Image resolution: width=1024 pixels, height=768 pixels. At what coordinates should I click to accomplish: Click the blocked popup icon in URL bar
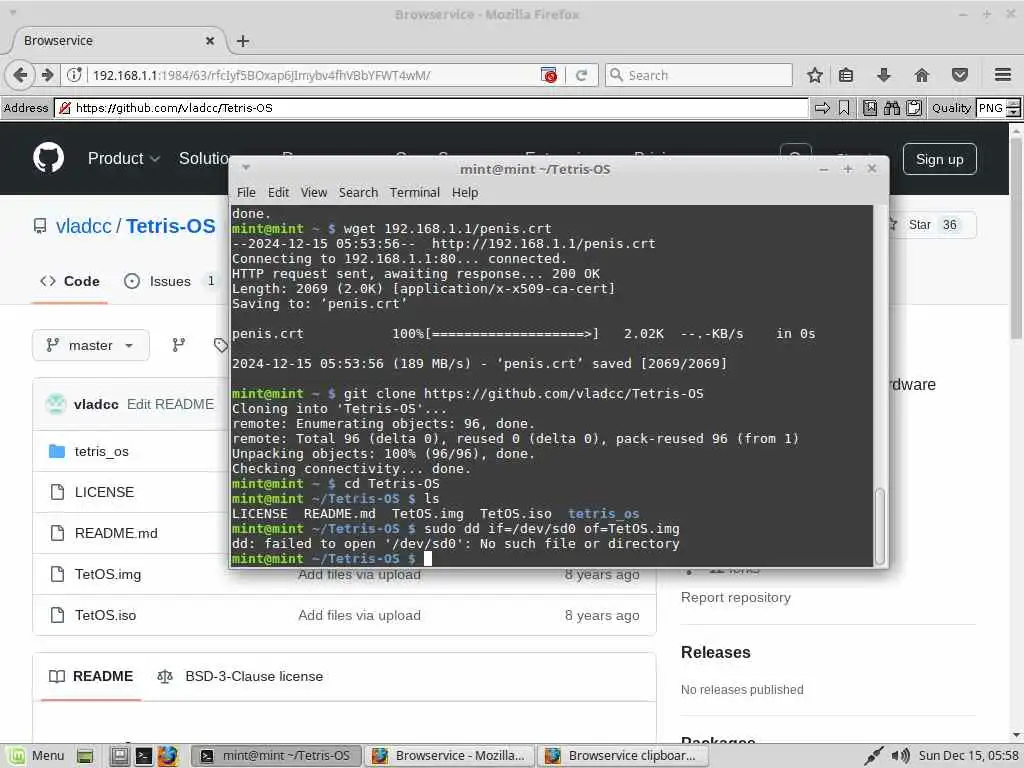click(x=549, y=75)
